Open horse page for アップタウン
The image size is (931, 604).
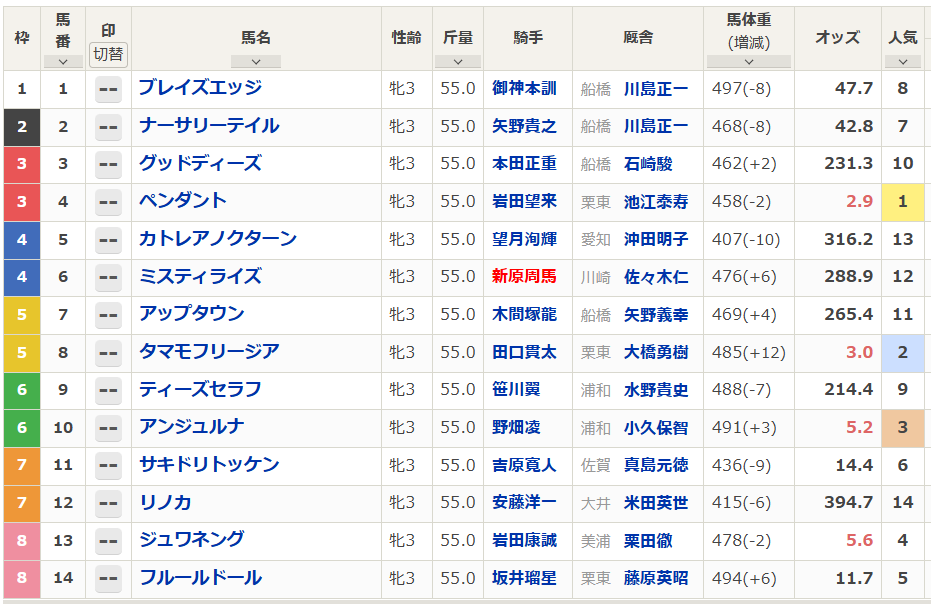(x=191, y=314)
